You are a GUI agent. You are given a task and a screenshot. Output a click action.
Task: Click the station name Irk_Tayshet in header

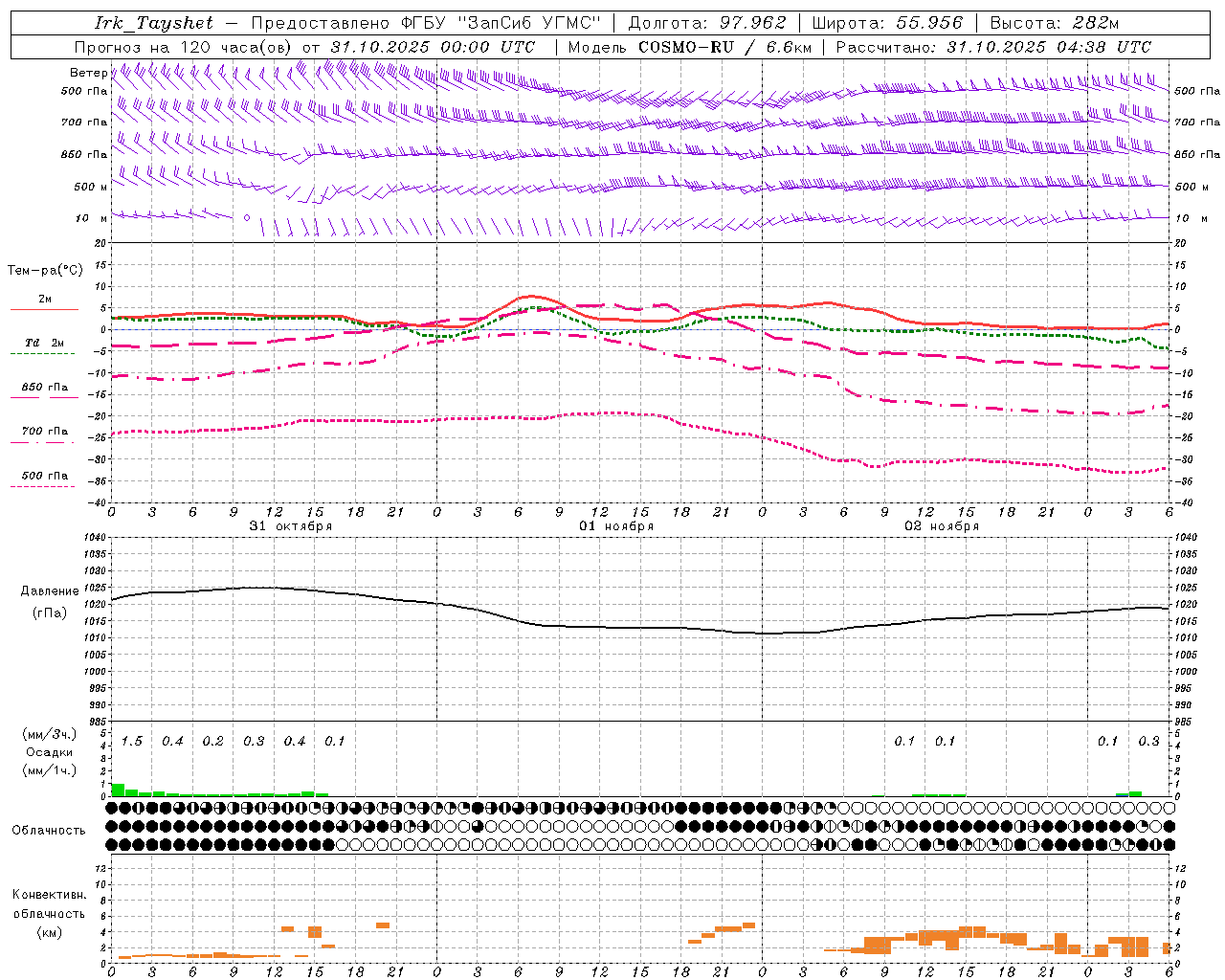(154, 23)
